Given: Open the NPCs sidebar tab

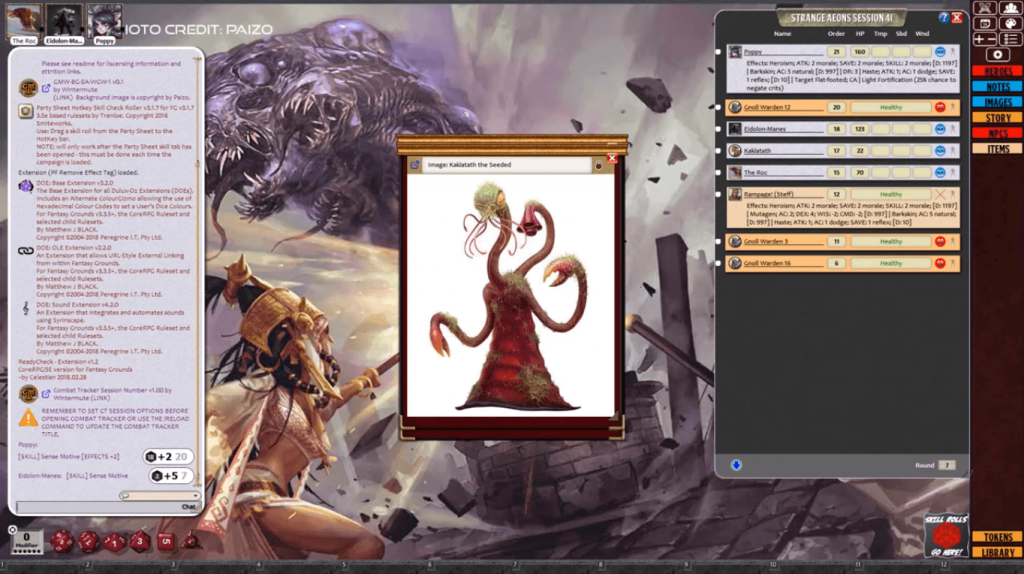Looking at the screenshot, I should coord(997,134).
